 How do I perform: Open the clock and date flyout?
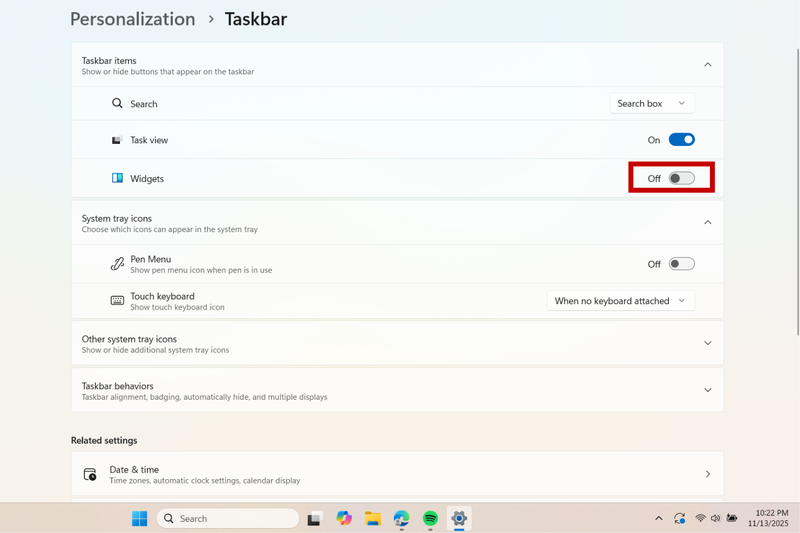(x=768, y=518)
